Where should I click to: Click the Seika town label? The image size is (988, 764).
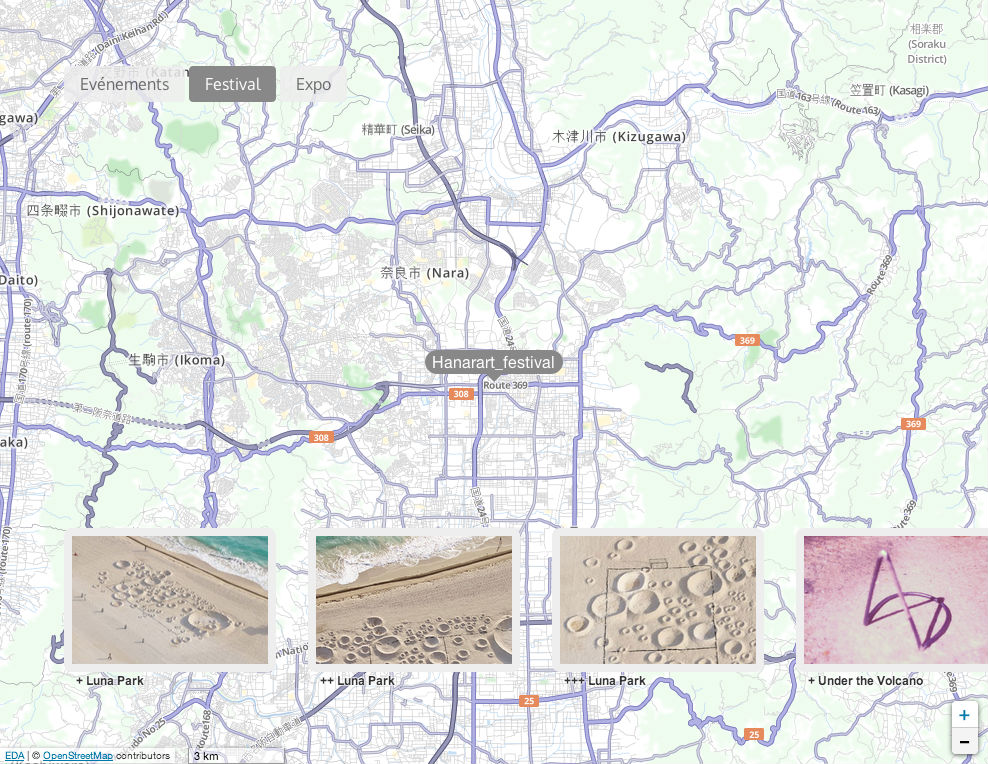(x=398, y=130)
